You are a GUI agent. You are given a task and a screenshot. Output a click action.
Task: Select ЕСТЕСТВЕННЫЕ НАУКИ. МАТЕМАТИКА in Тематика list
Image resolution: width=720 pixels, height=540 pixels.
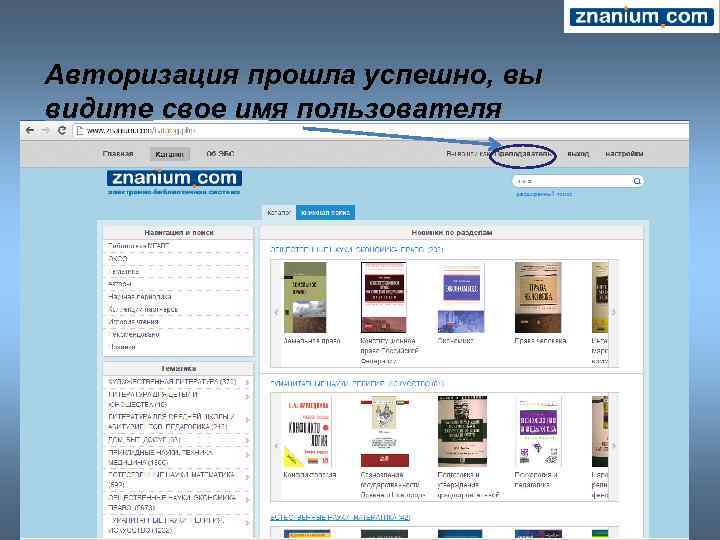(171, 479)
